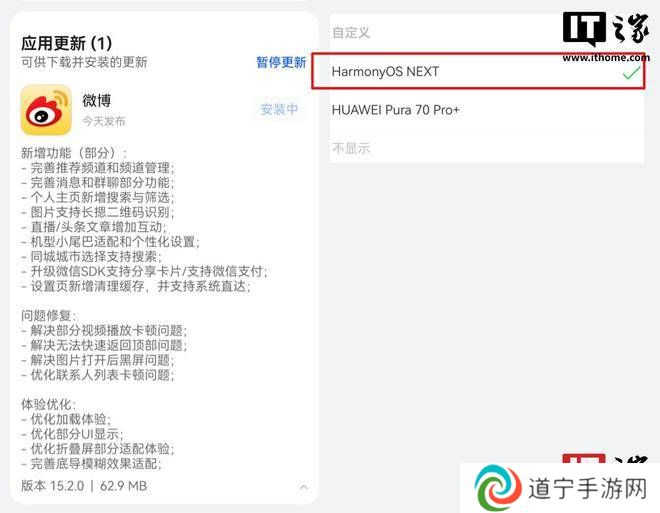Screen dimensions: 660x513
Task: Click the Daoning mobile game swirl logo
Action: click(498, 487)
